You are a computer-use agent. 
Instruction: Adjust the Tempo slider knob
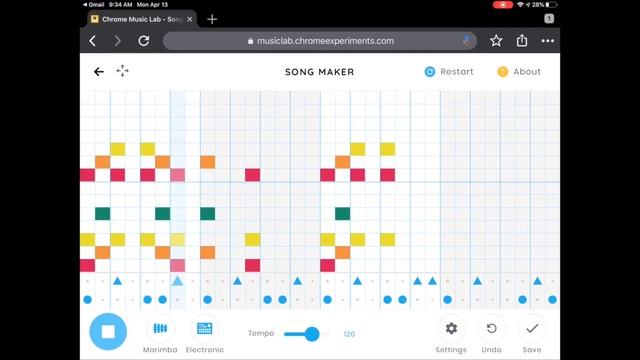pyautogui.click(x=312, y=334)
